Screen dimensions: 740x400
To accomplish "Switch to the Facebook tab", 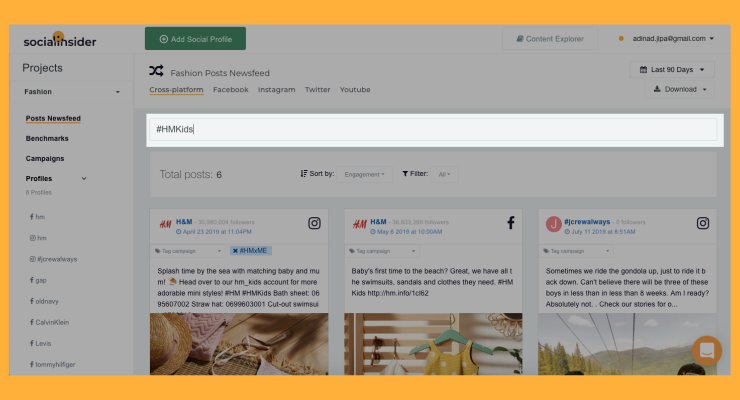I will click(230, 90).
